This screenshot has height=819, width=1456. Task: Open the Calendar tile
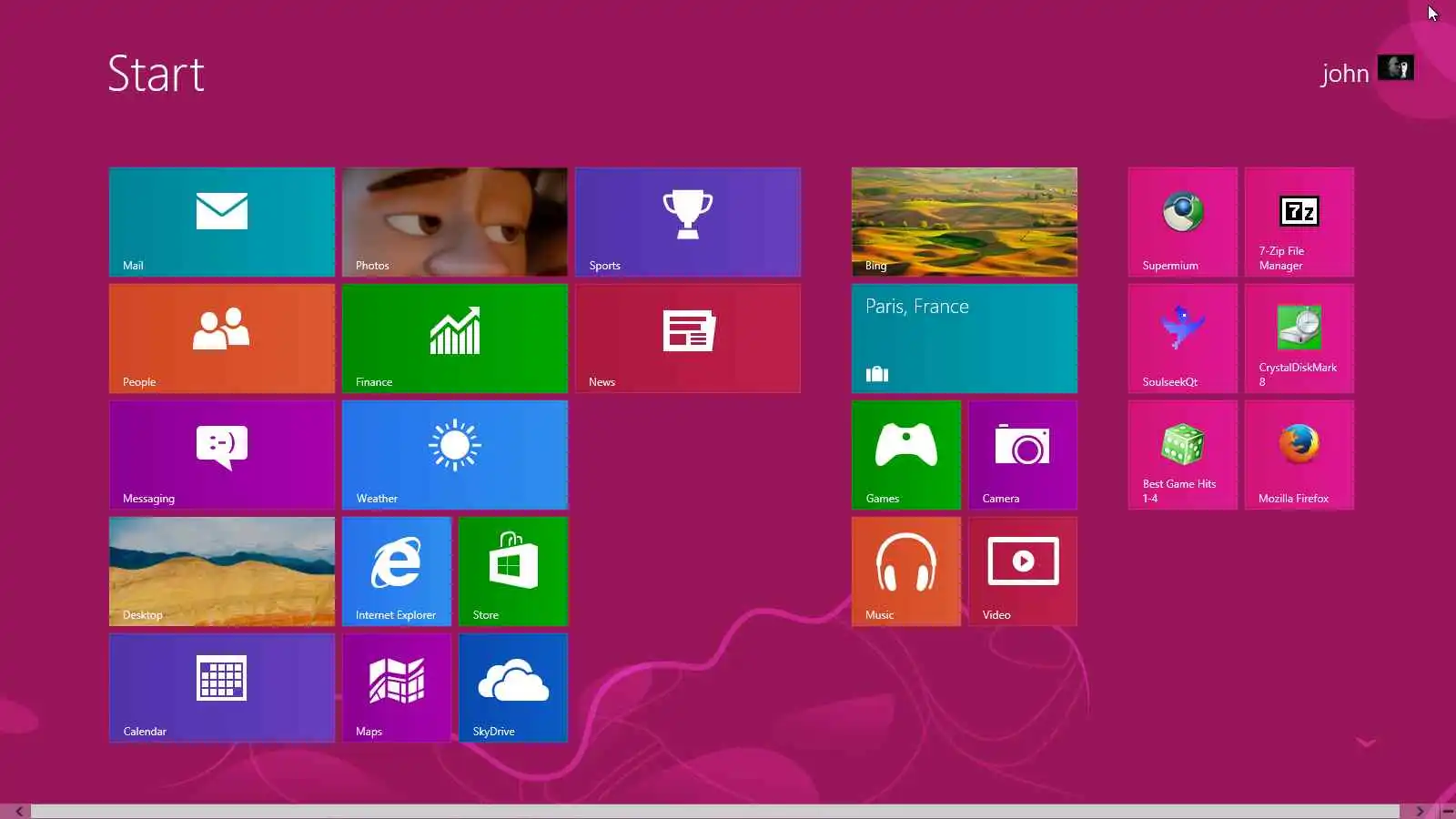pyautogui.click(x=222, y=688)
